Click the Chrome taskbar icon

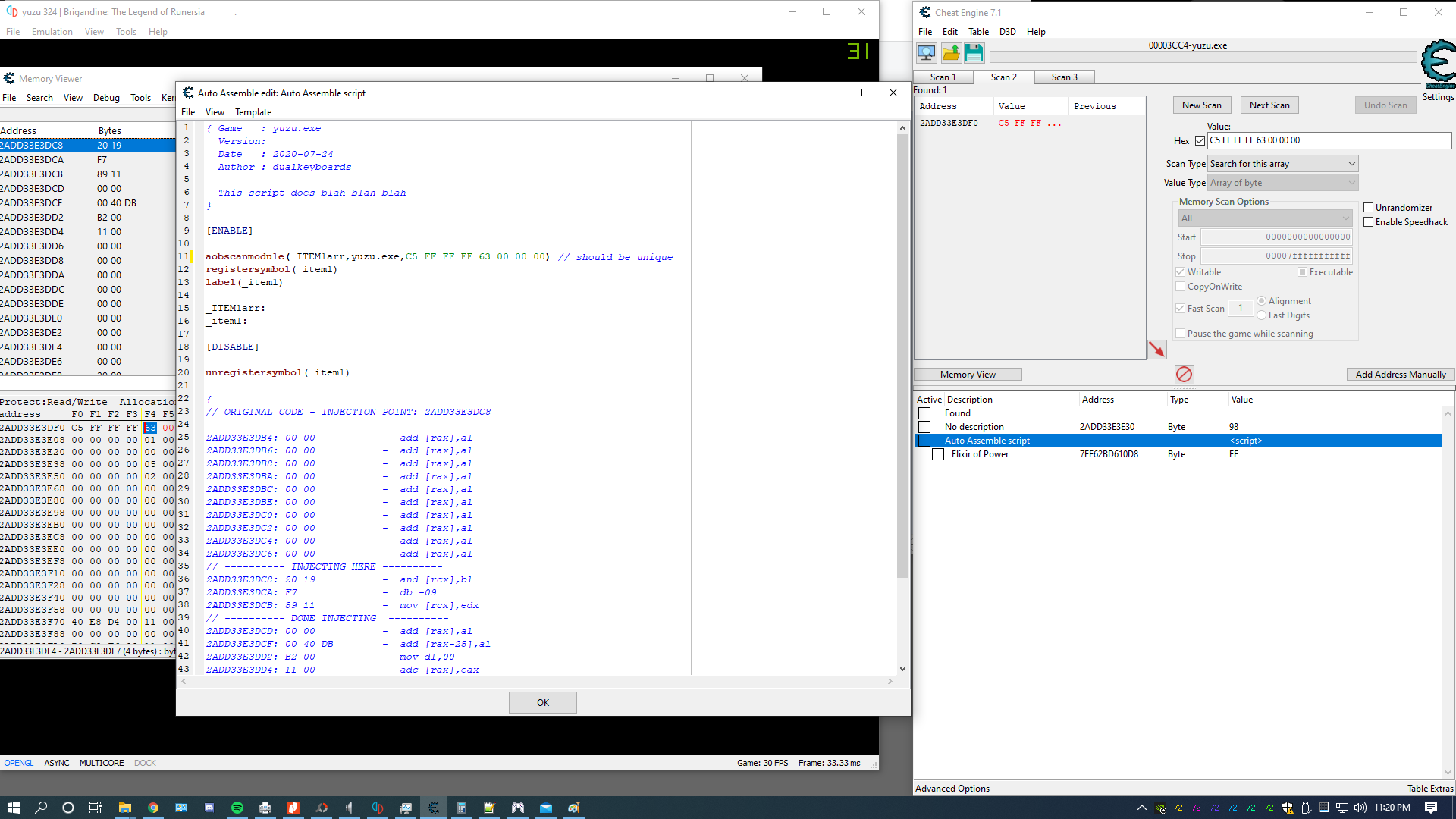[x=153, y=808]
